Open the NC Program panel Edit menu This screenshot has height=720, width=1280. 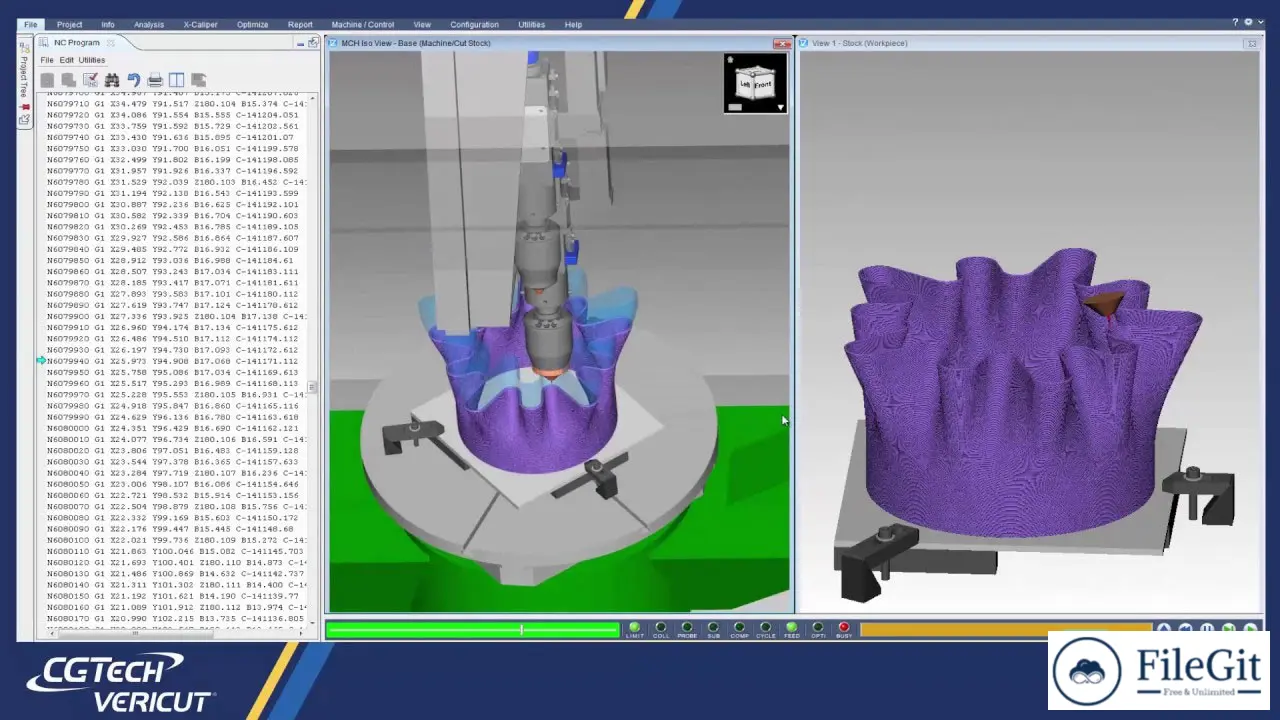(x=66, y=60)
